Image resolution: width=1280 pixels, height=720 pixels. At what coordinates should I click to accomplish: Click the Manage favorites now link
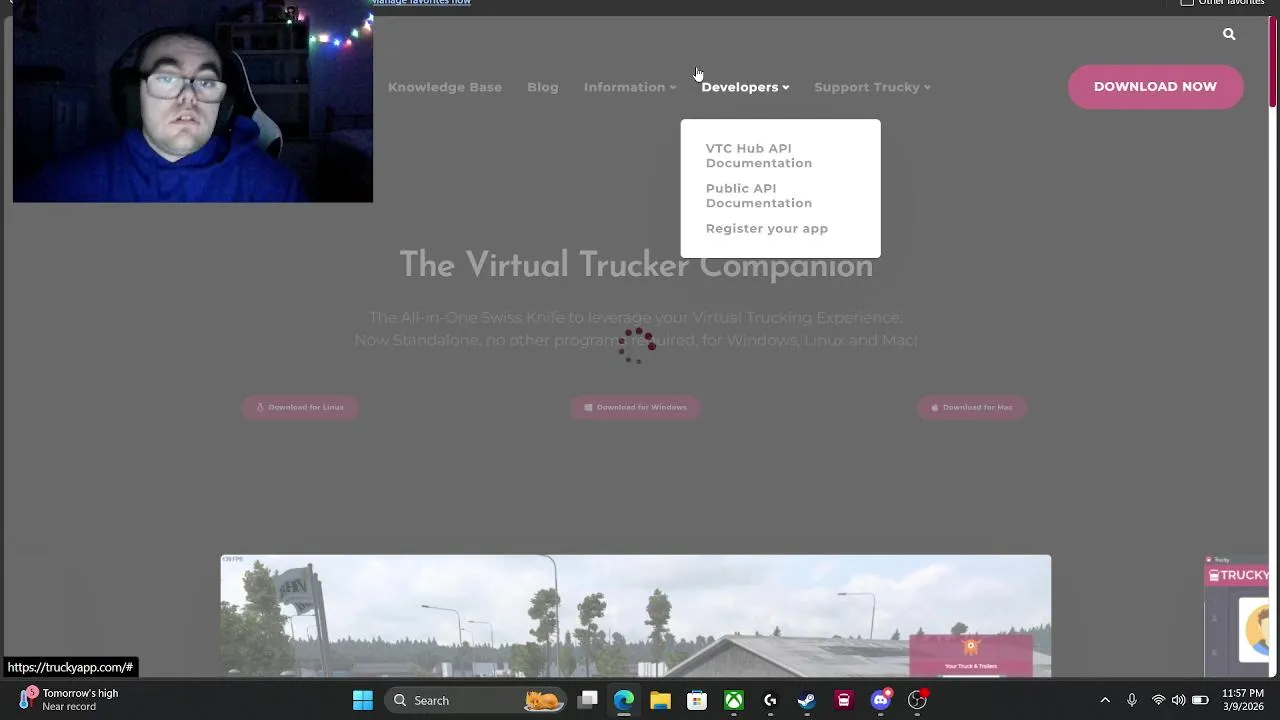coord(421,3)
